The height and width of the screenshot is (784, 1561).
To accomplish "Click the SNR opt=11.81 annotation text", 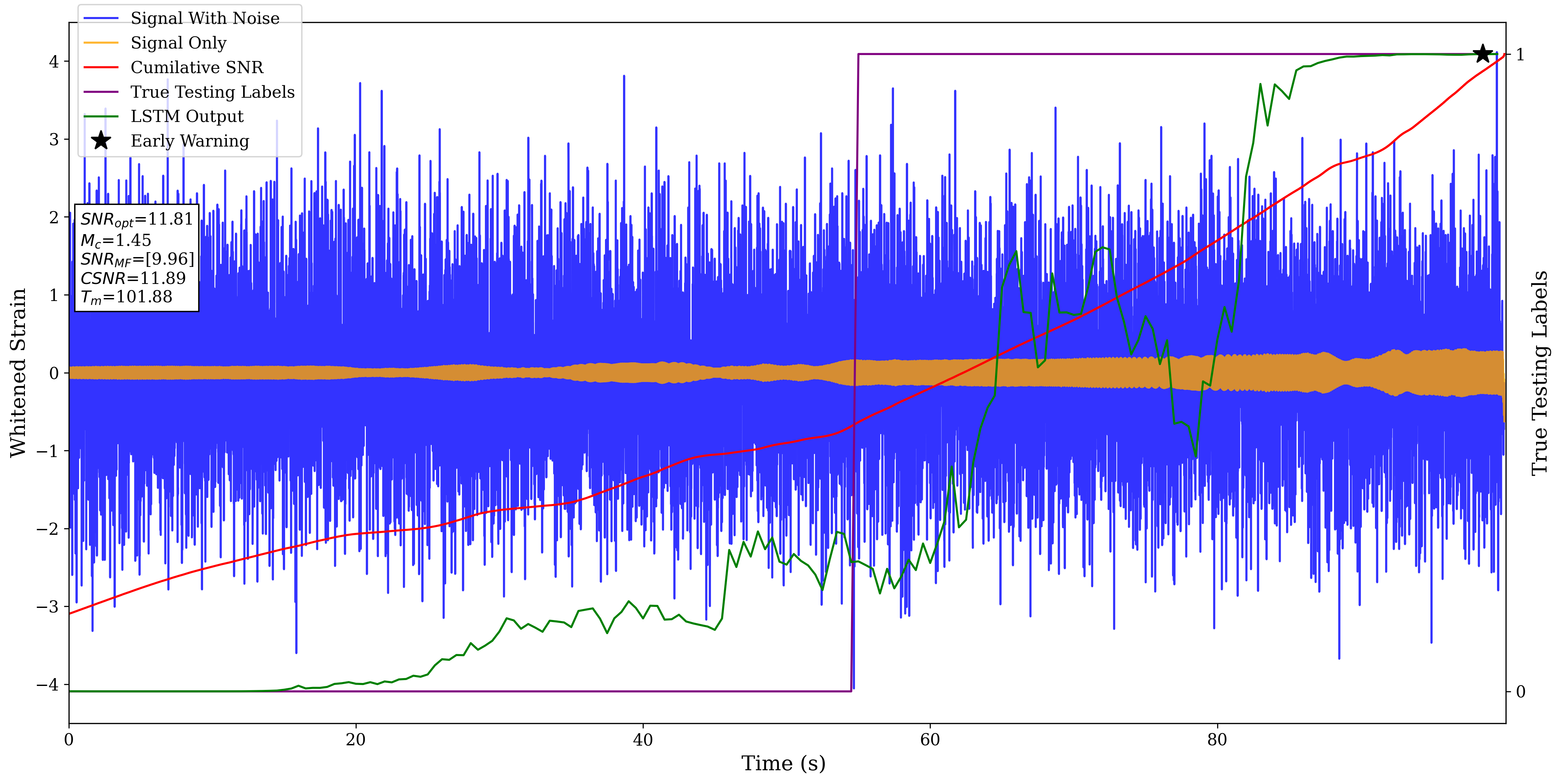I will [x=136, y=219].
